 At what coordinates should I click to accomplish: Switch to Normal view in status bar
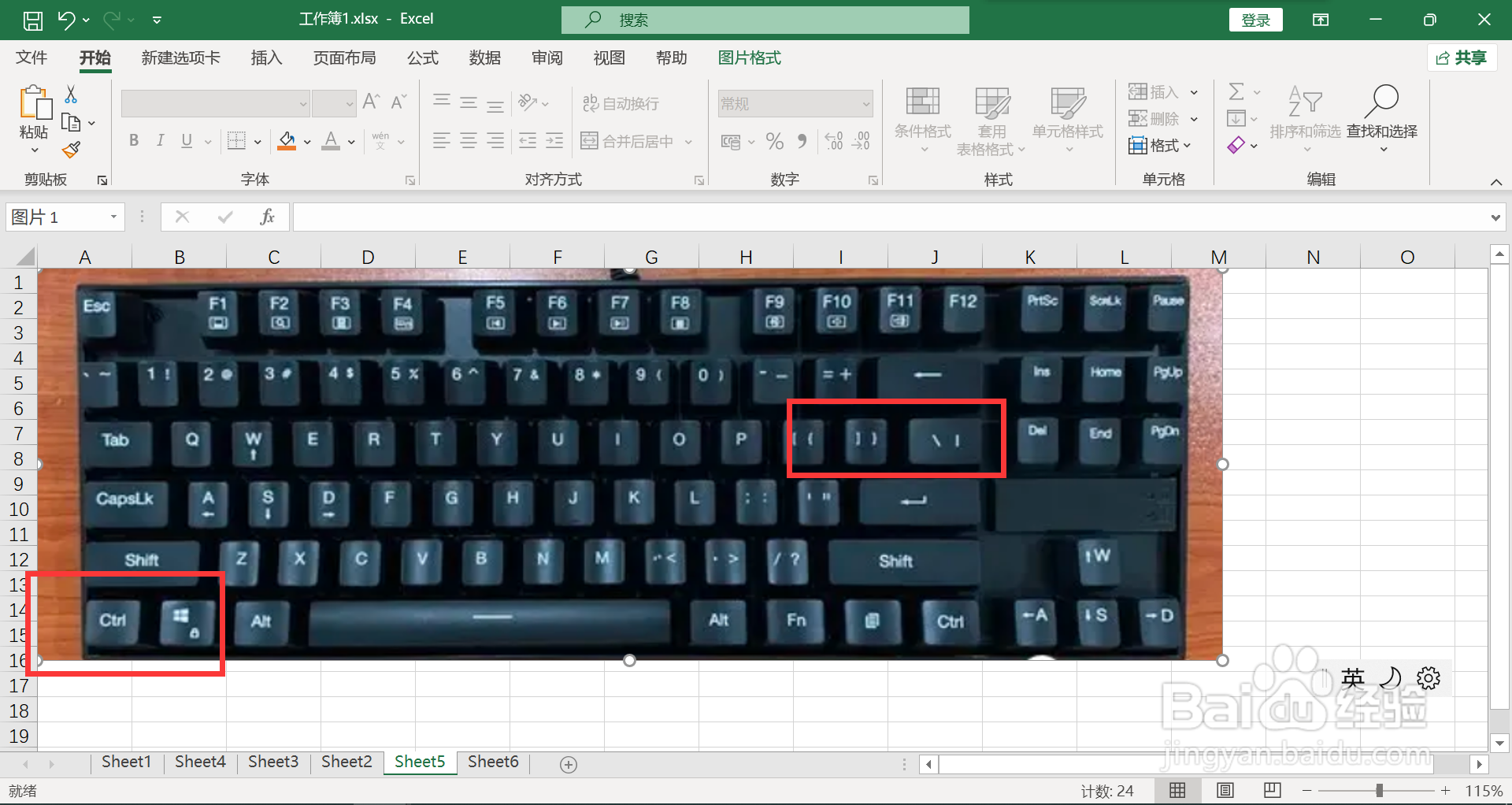pos(1177,790)
